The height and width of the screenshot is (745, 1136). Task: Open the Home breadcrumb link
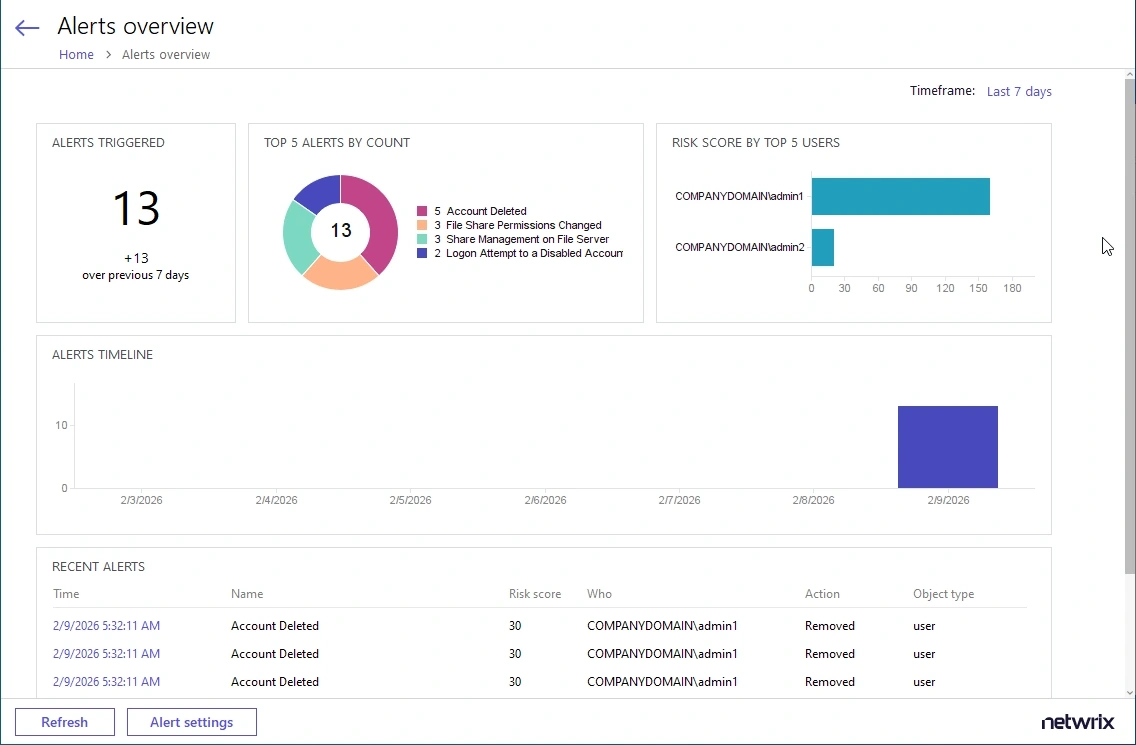pos(76,55)
